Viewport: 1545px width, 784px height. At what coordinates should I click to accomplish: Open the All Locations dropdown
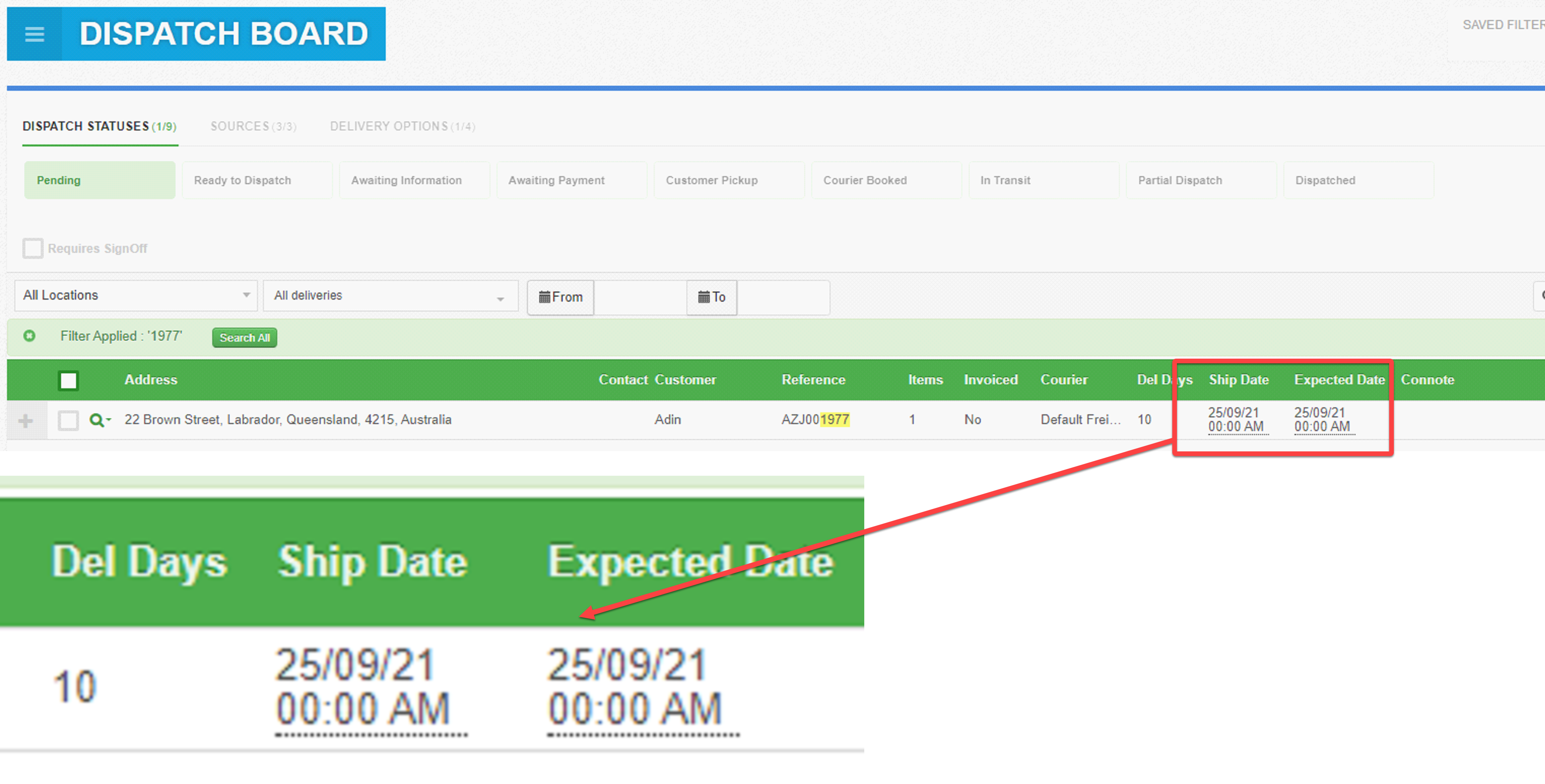[136, 295]
